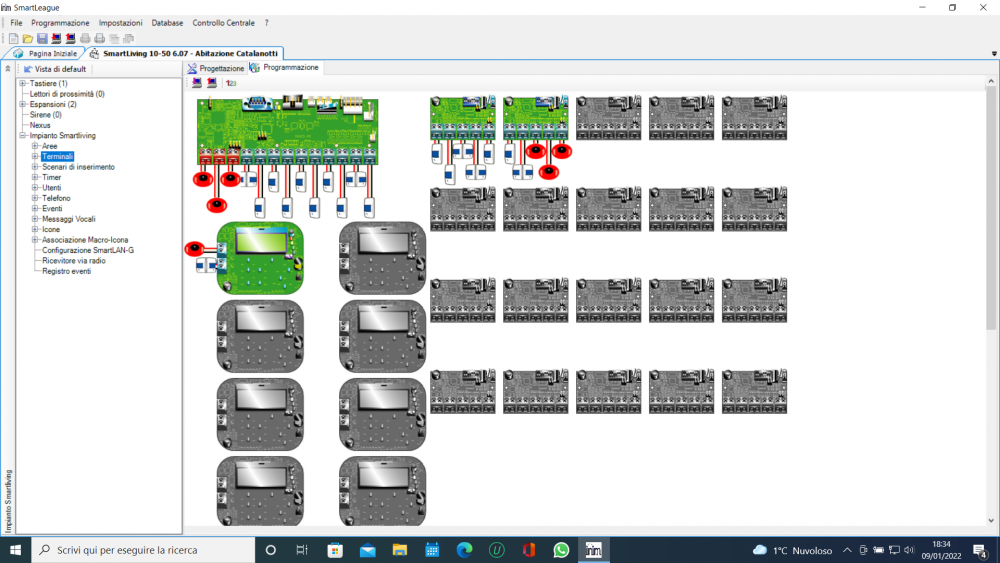Select the active green keypad with LCD
The height and width of the screenshot is (563, 1000).
pos(260,257)
